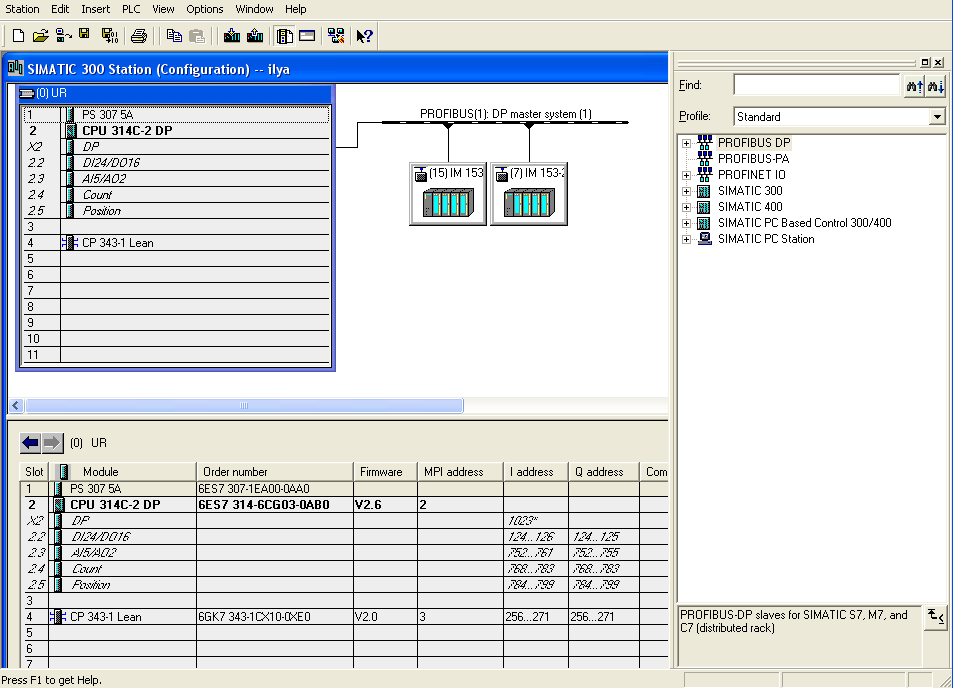This screenshot has height=688, width=953.
Task: Select empty slot 5 in rack
Action: pos(176,259)
